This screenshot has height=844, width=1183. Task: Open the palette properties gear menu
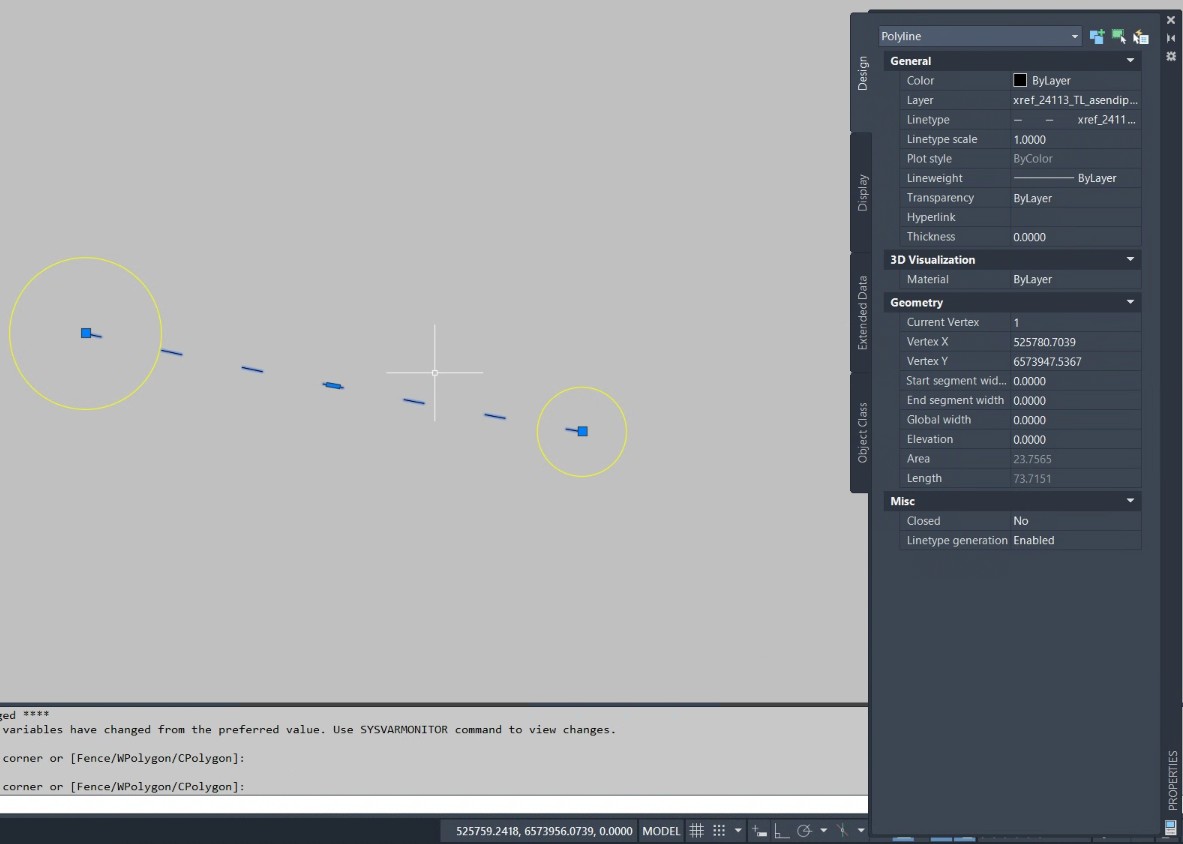point(1171,56)
